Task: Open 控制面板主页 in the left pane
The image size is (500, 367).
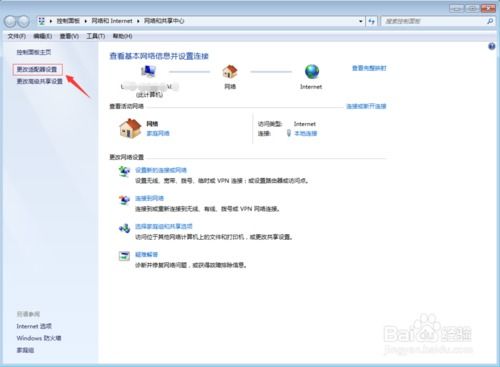Action: coord(34,52)
